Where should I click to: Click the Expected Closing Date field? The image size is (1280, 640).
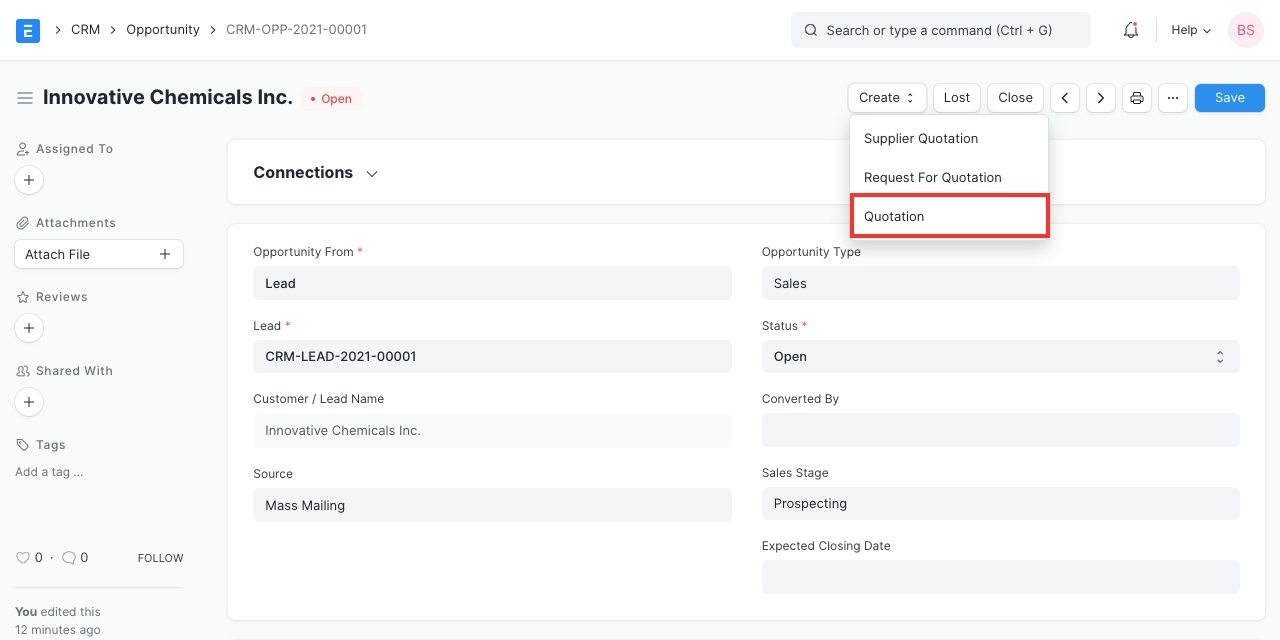click(1000, 577)
